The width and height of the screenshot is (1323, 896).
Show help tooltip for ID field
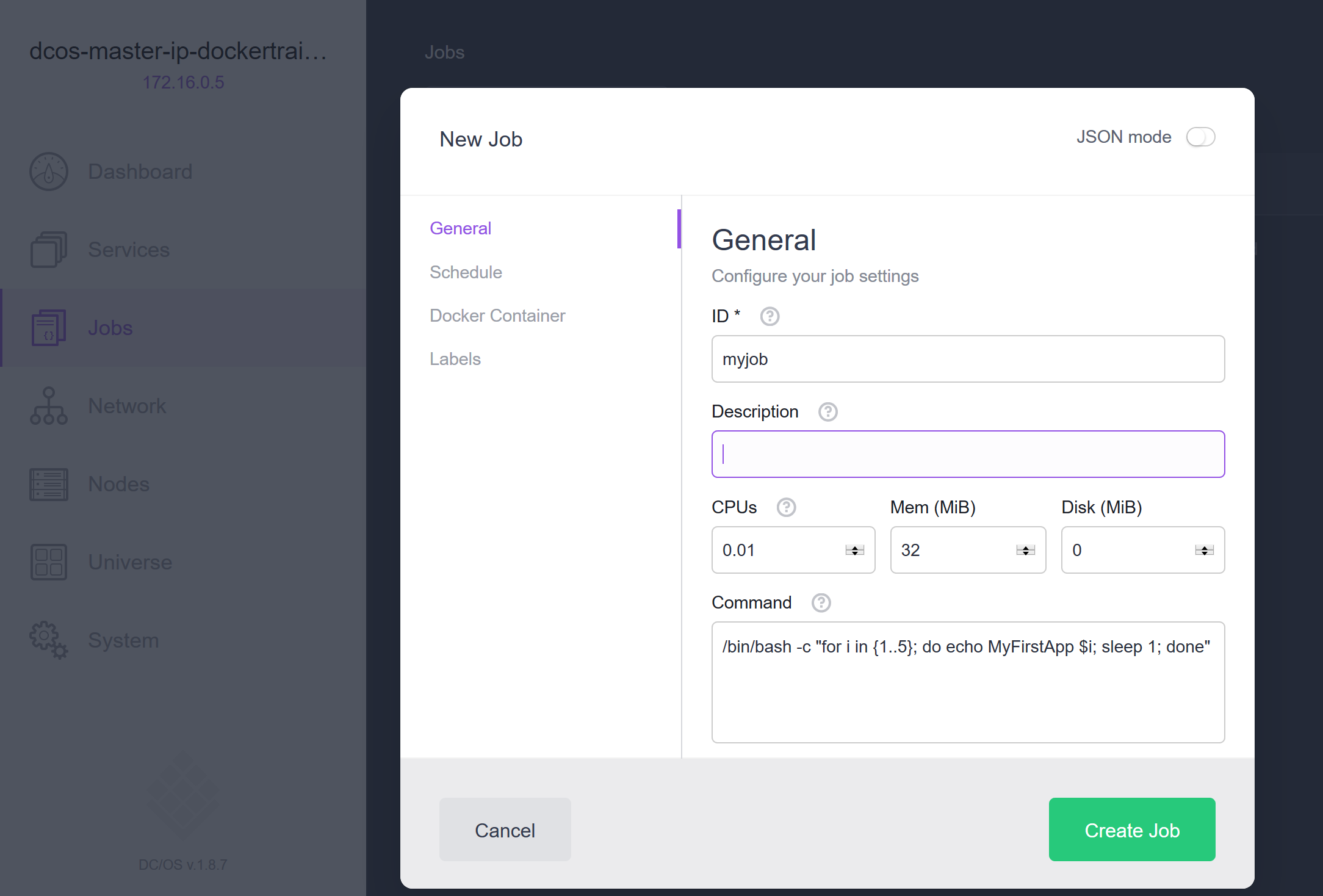(770, 316)
